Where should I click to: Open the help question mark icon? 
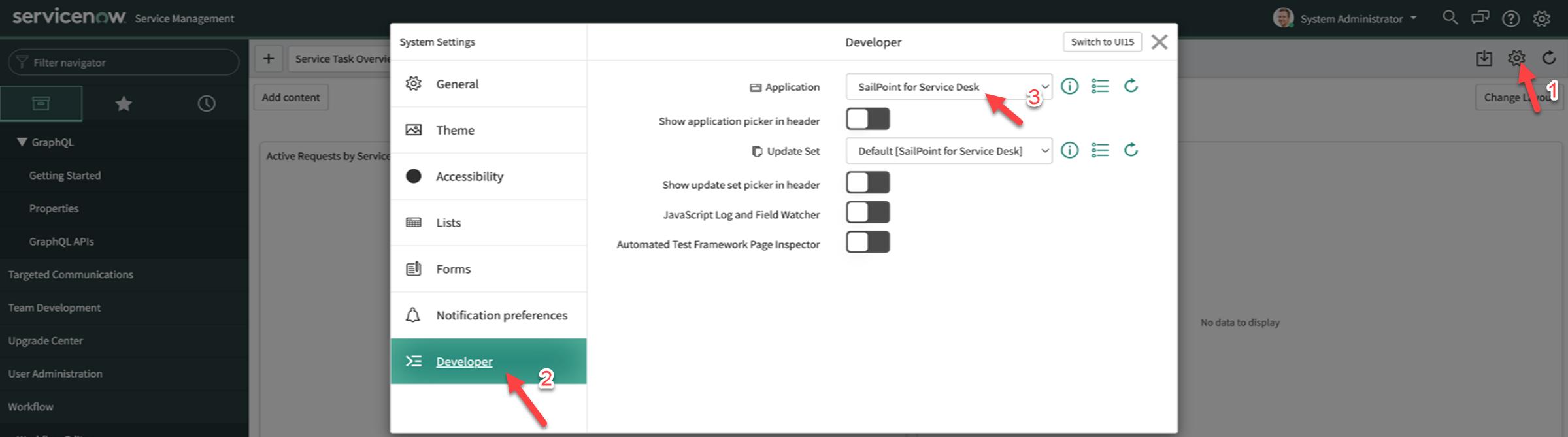pos(1510,18)
